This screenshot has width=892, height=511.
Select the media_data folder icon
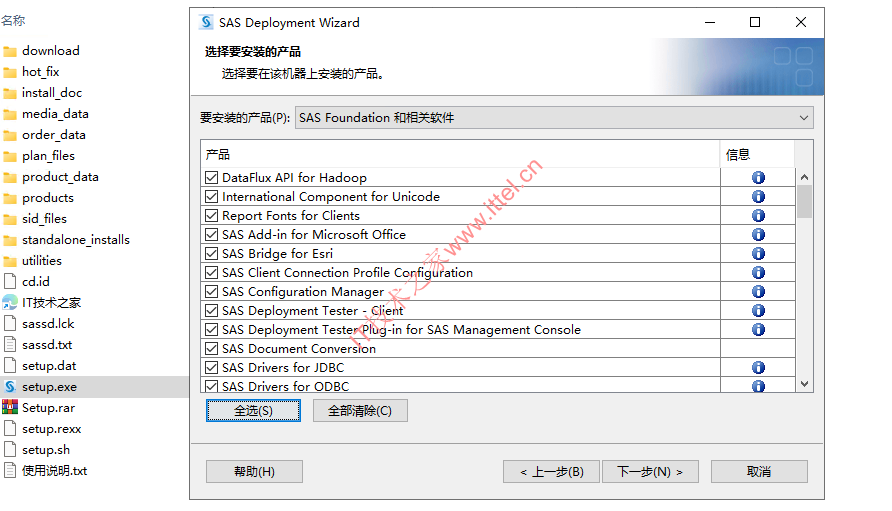(10, 114)
